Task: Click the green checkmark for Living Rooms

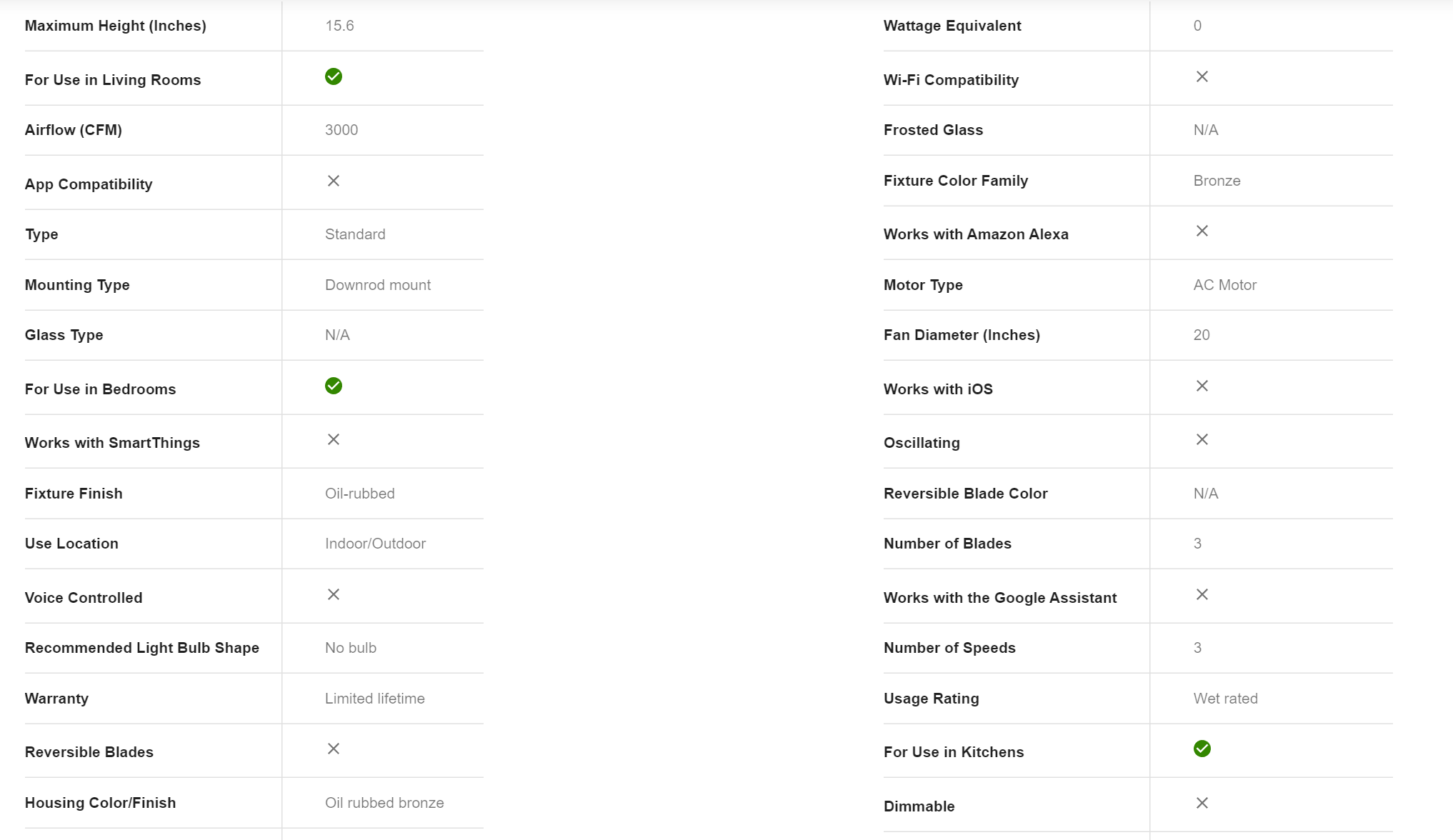Action: [x=334, y=76]
